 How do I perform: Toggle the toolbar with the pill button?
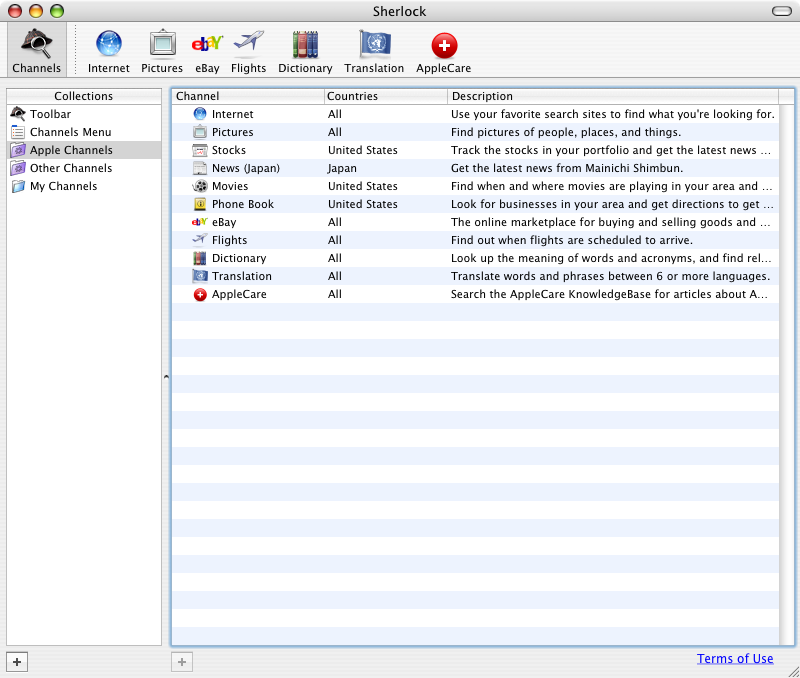[x=782, y=11]
